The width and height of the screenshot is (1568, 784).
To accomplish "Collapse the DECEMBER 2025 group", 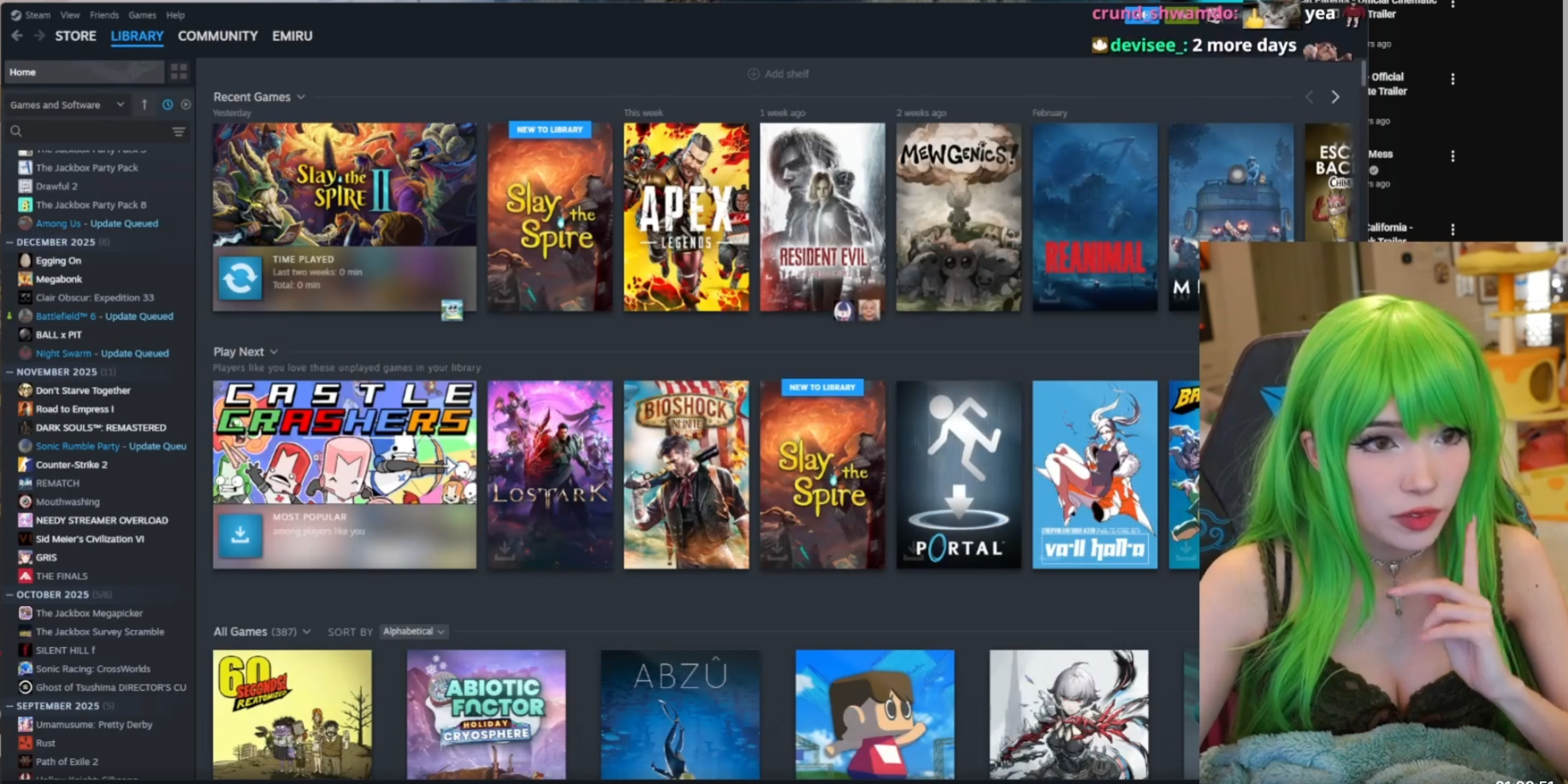I will 9,242.
